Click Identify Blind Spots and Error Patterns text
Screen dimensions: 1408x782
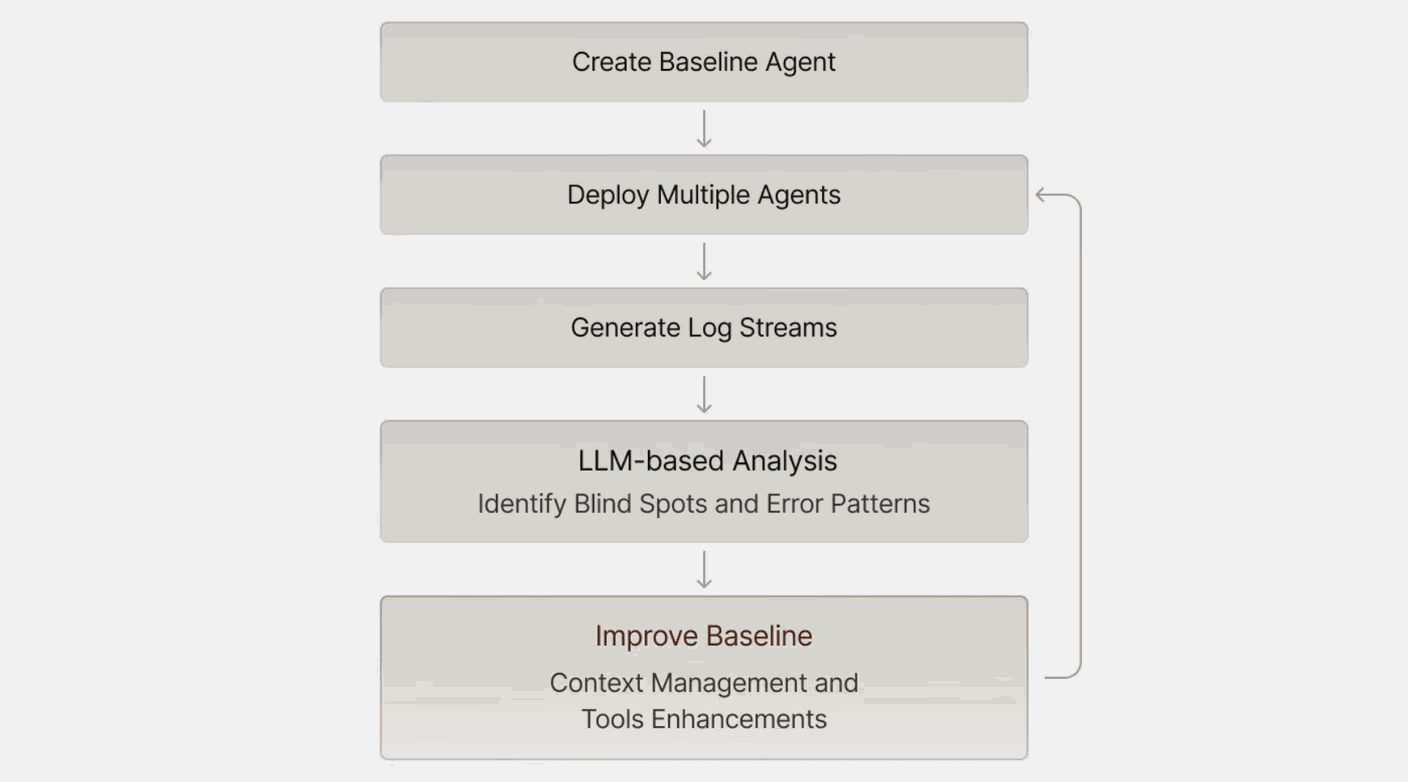(x=703, y=504)
